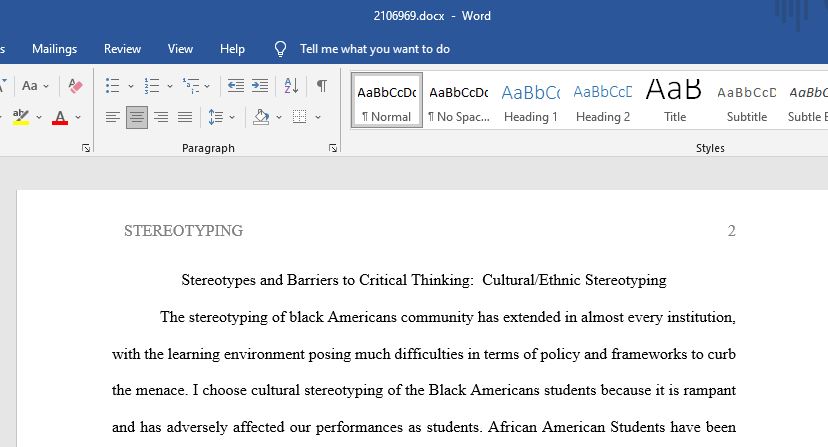Switch to the Review tab
The height and width of the screenshot is (447, 828).
tap(122, 49)
